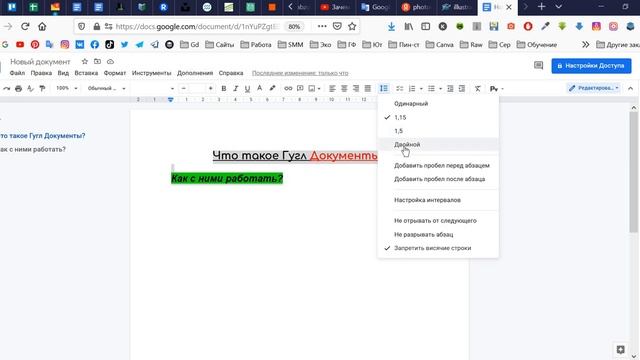Viewport: 640px width, 360px height.
Task: Open the Справка menu
Action: click(231, 73)
